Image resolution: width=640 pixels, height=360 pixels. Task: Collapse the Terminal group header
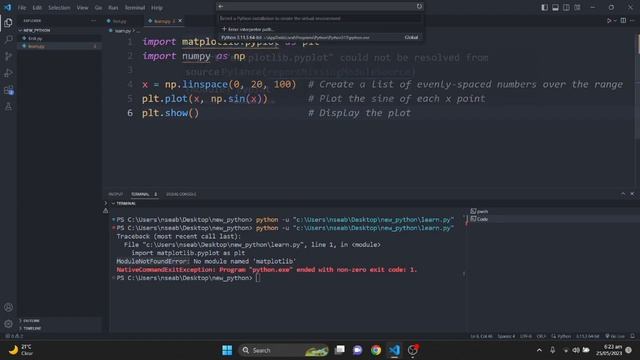pyautogui.click(x=123, y=203)
